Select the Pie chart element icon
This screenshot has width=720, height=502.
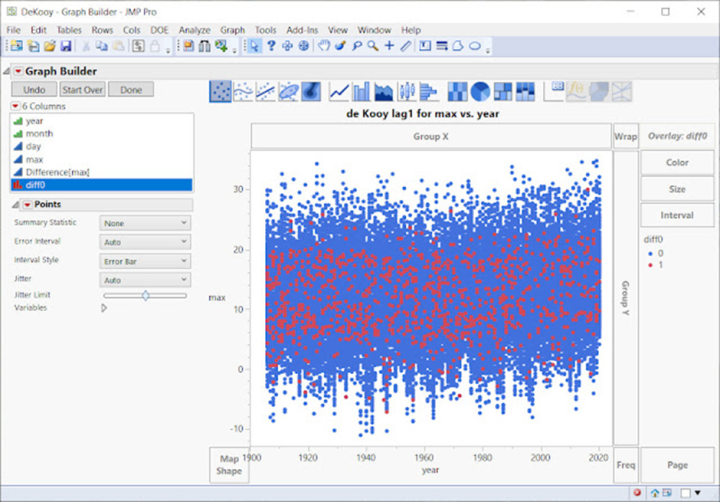[480, 92]
